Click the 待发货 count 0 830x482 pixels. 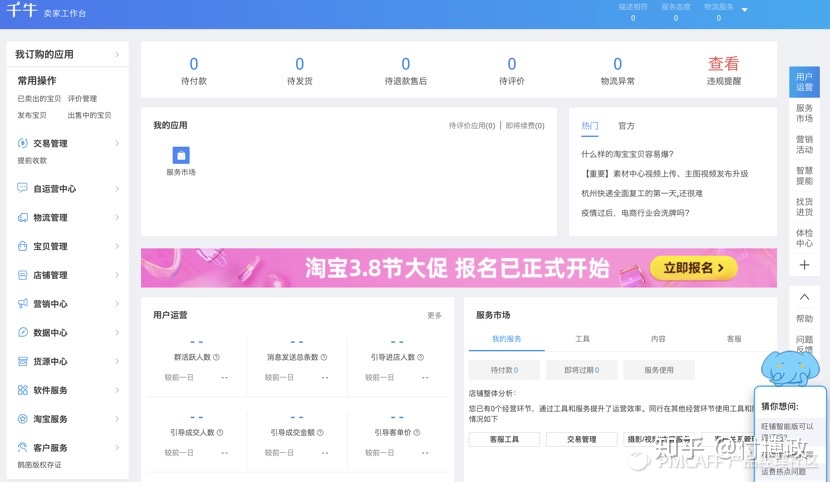pyautogui.click(x=300, y=64)
